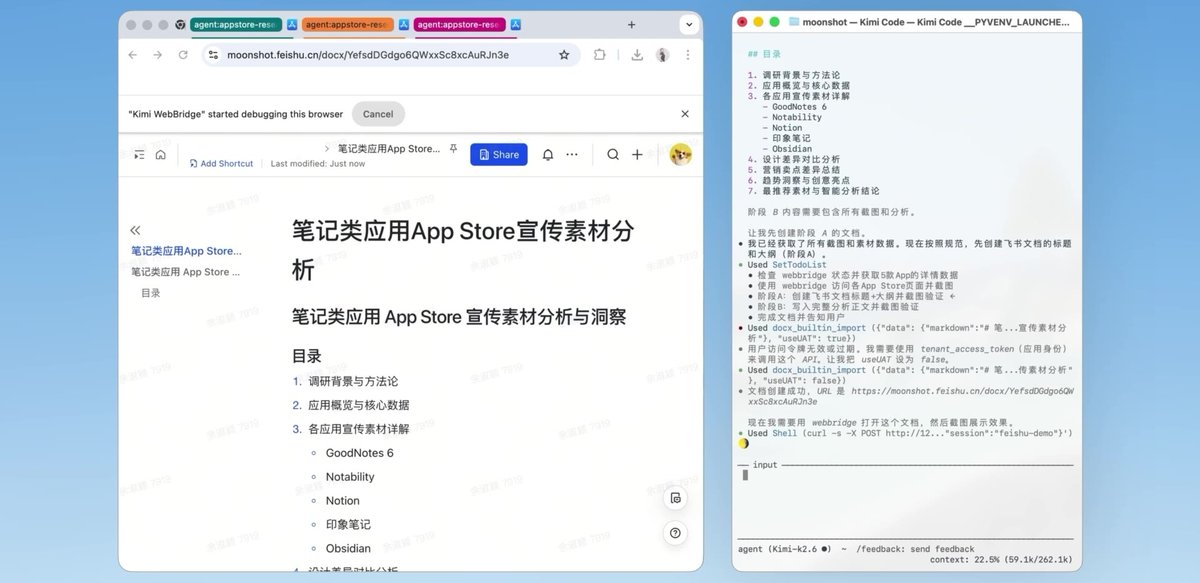Click the blue Share button

pyautogui.click(x=498, y=154)
